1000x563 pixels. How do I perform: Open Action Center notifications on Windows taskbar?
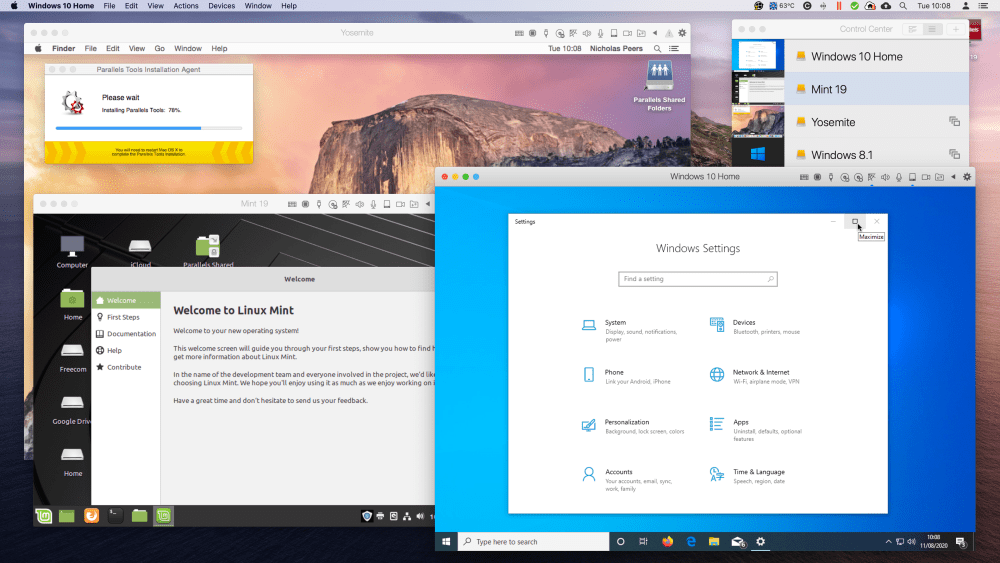pos(961,542)
